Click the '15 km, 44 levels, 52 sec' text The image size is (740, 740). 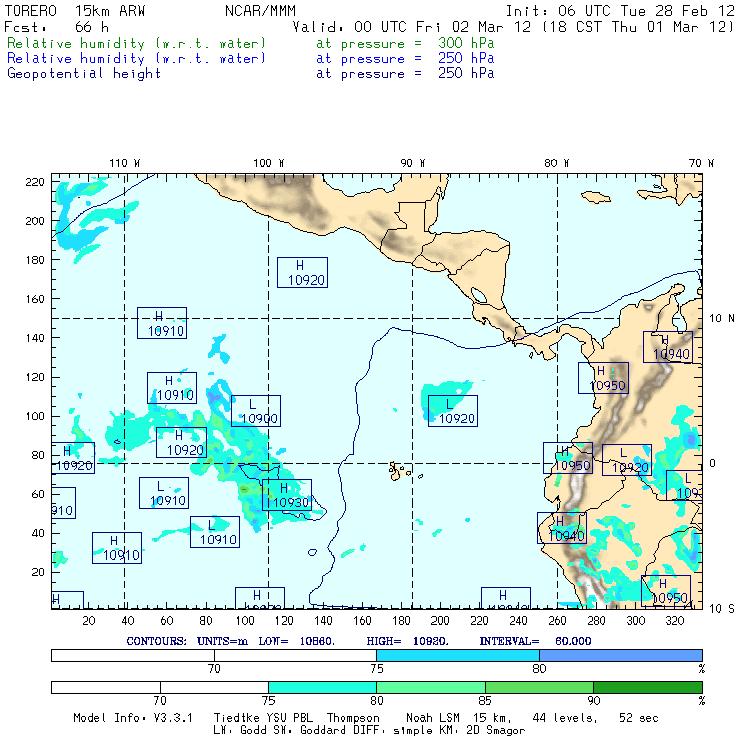[565, 718]
